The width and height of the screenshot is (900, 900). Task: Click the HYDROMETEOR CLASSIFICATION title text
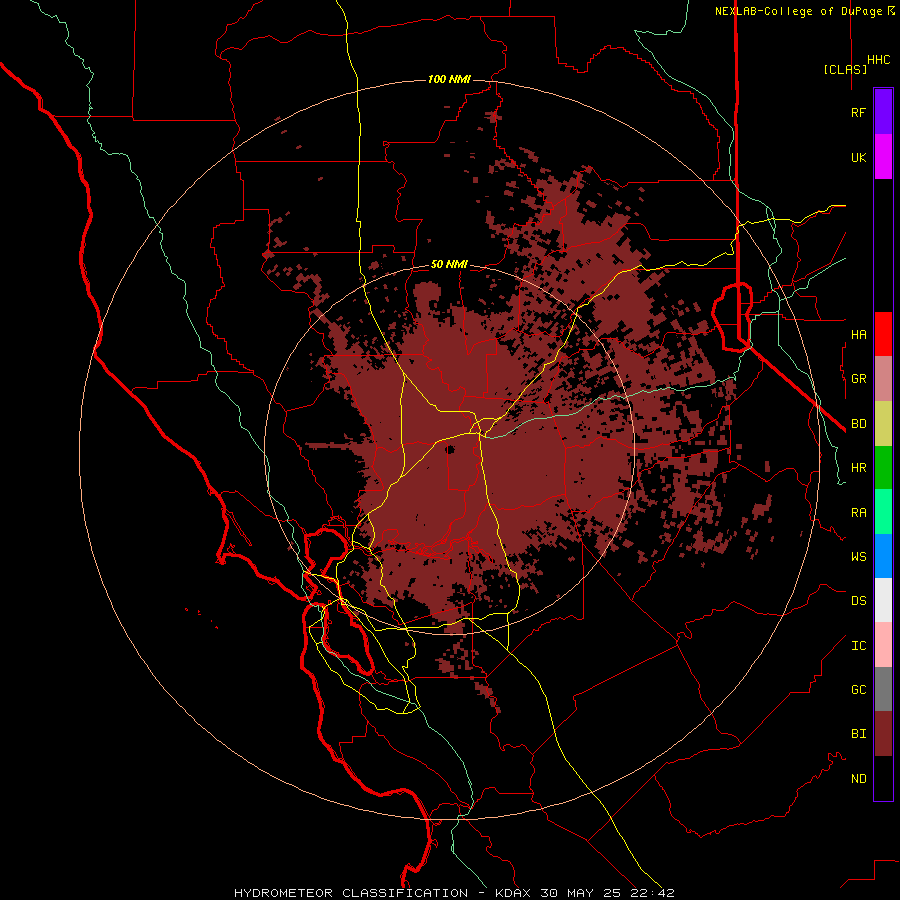pos(351,893)
